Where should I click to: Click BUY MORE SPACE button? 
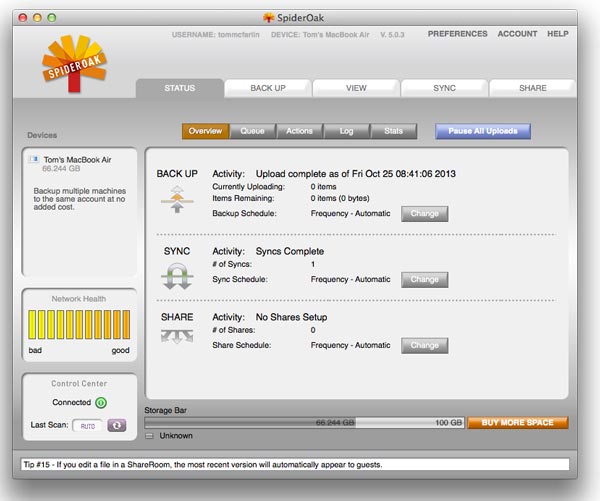pyautogui.click(x=518, y=423)
